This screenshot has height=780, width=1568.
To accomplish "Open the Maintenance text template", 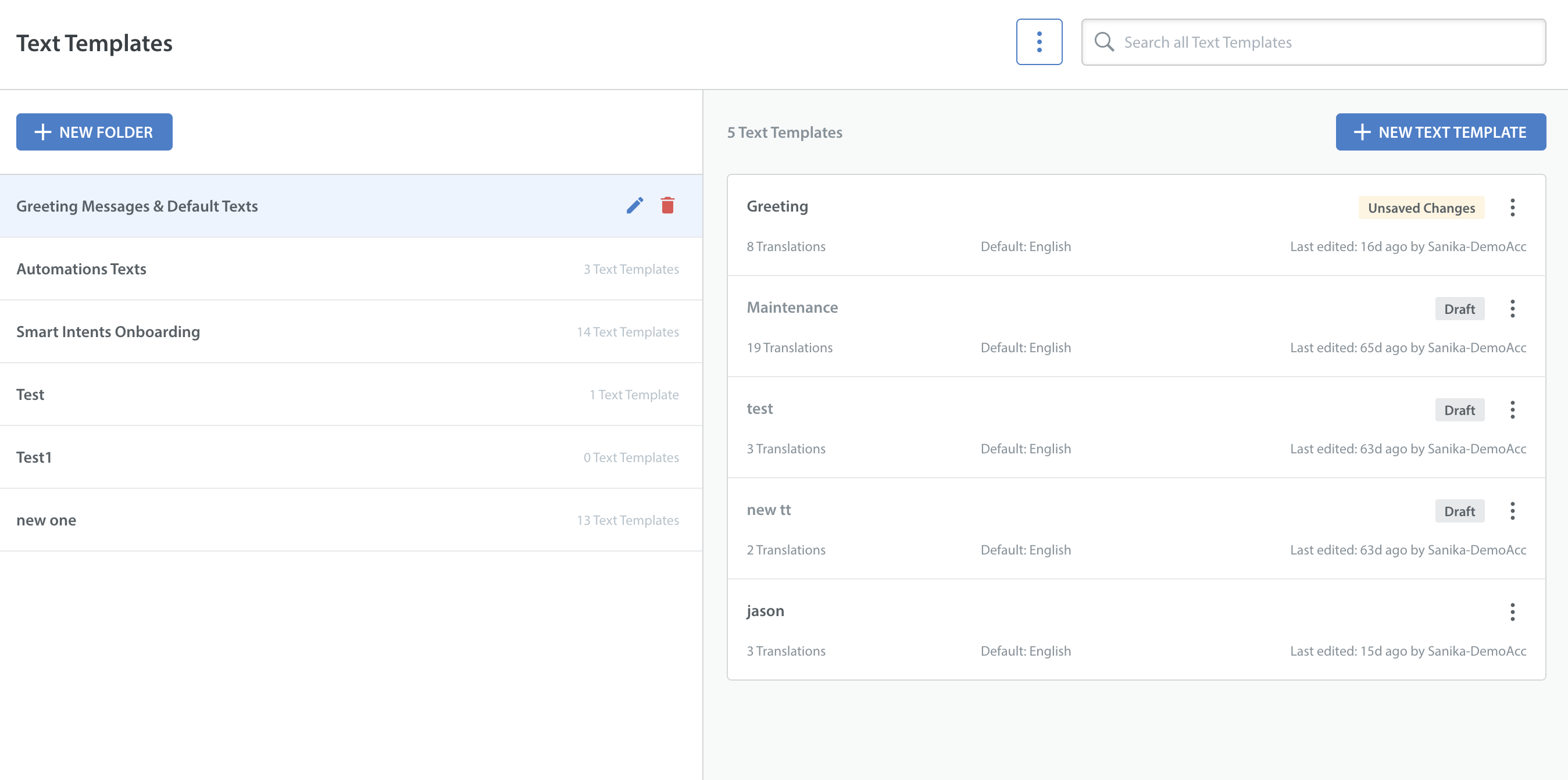I will pyautogui.click(x=792, y=307).
